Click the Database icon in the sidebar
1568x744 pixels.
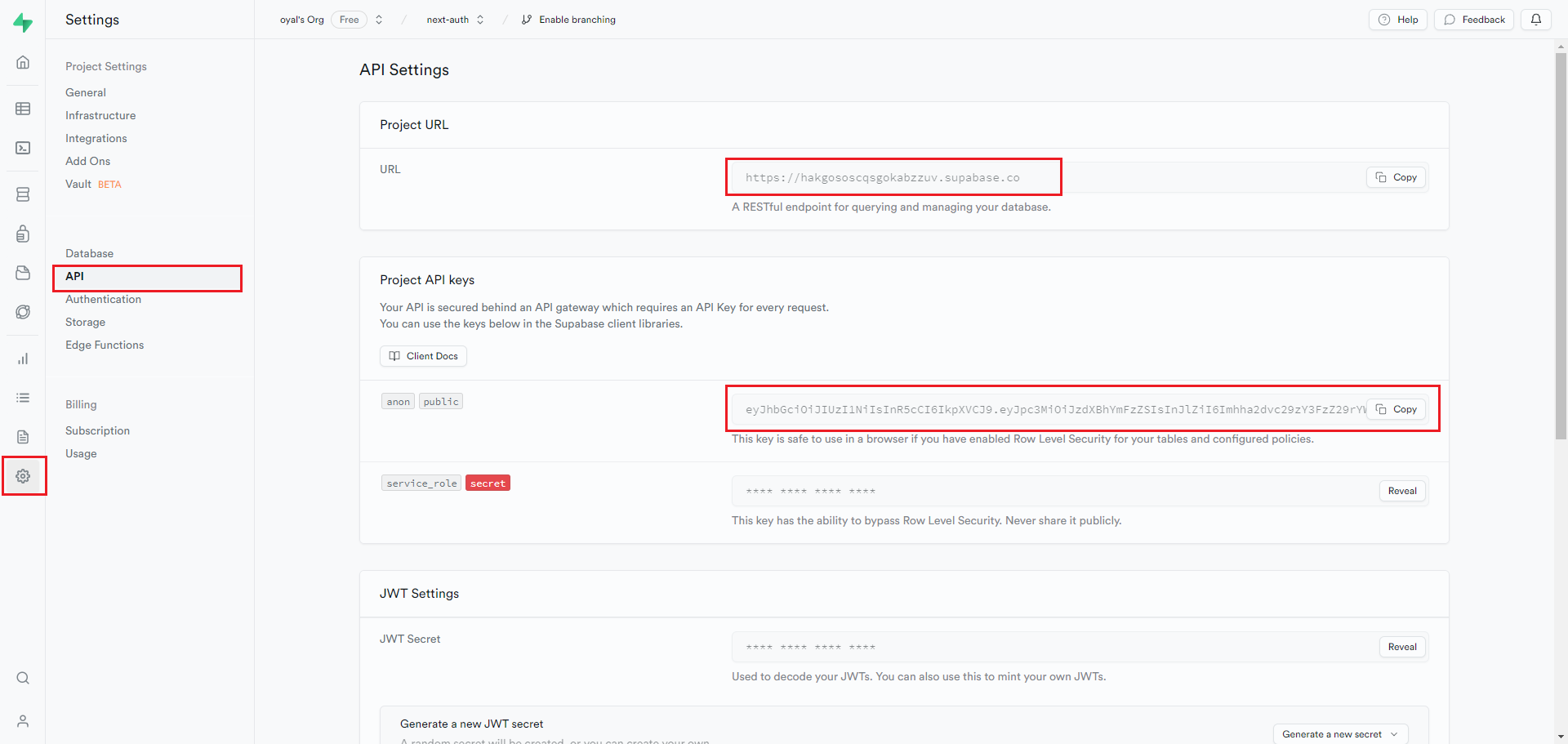coord(23,194)
